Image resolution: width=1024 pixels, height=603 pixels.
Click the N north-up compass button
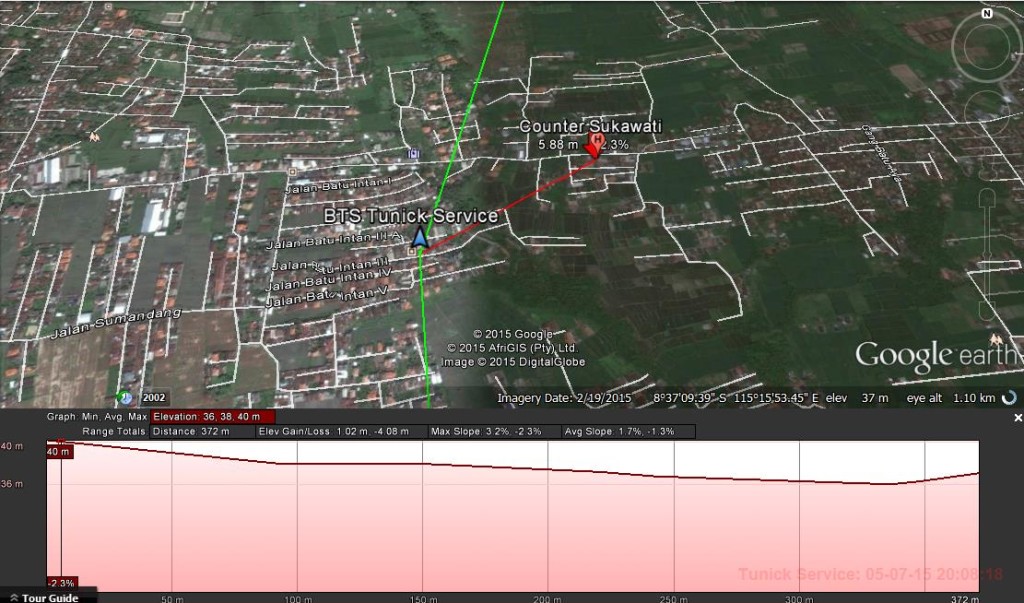[x=987, y=13]
